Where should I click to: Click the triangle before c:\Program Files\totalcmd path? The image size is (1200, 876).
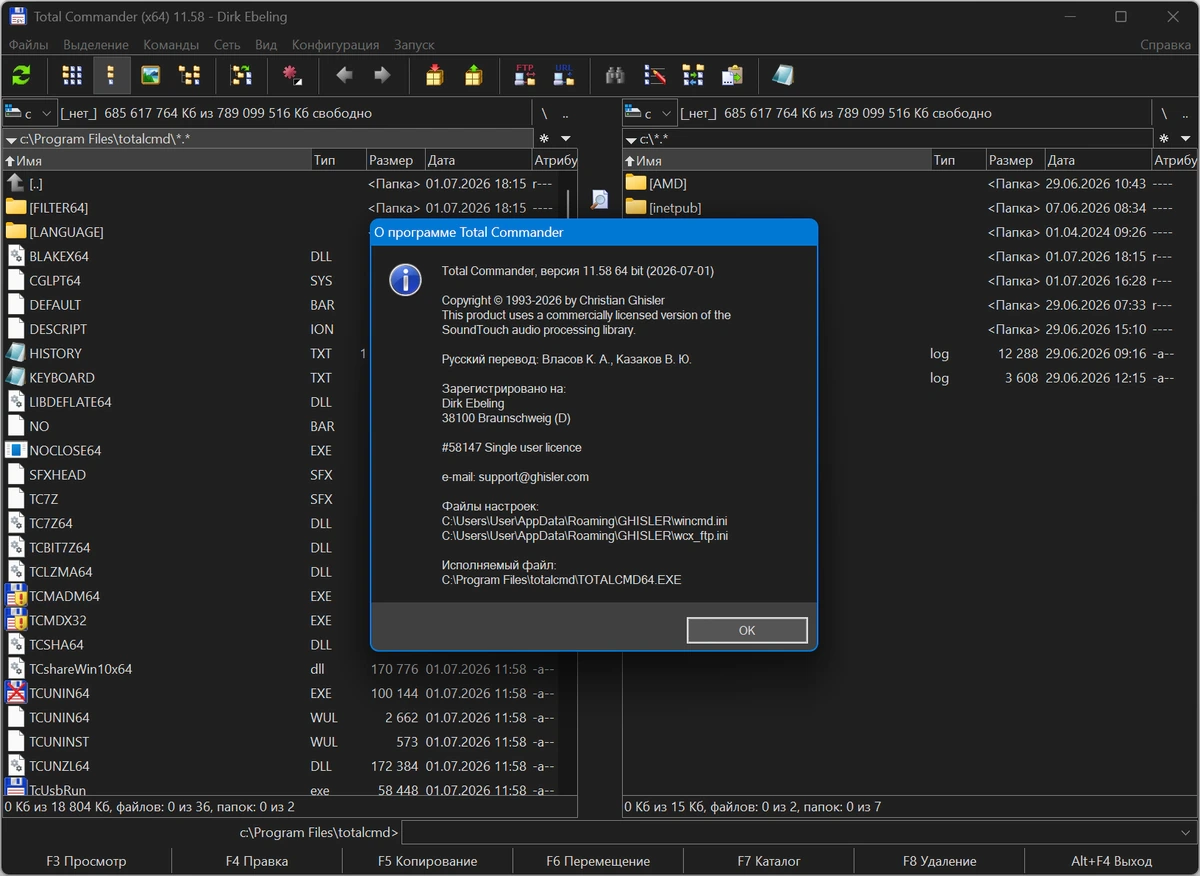click(11, 140)
